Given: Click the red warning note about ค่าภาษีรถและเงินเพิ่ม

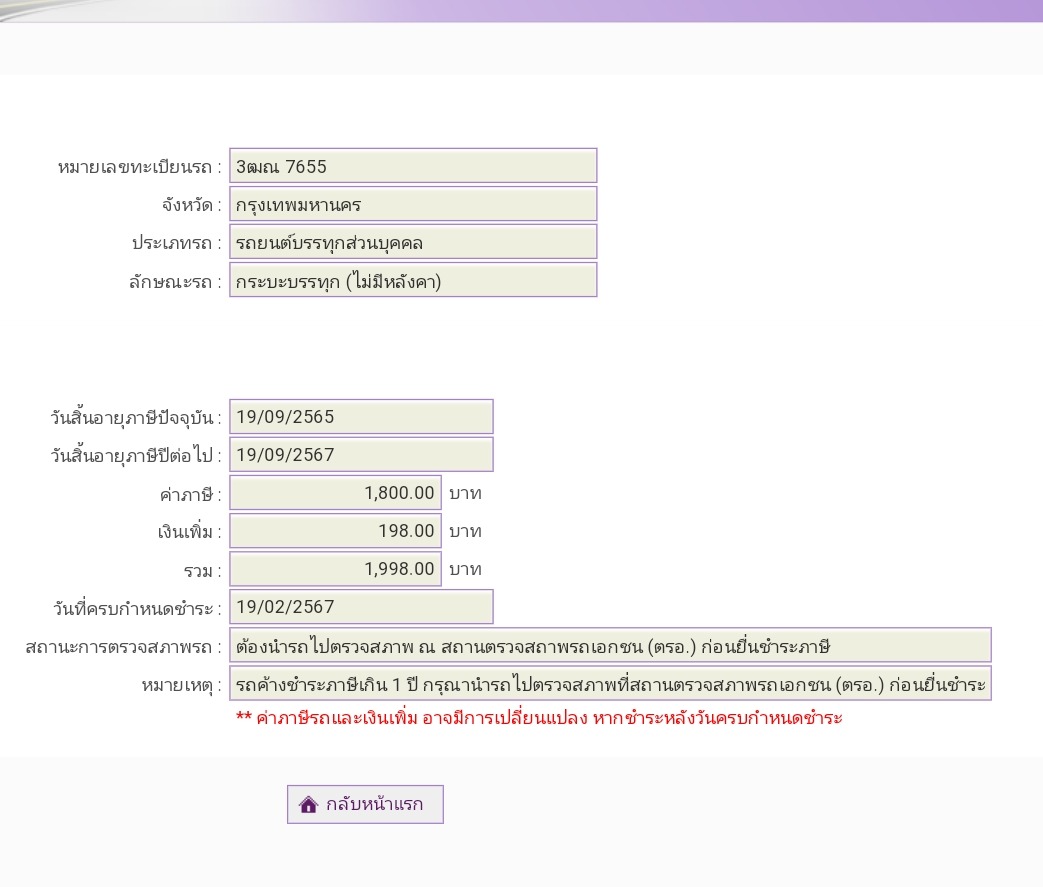Looking at the screenshot, I should point(539,718).
